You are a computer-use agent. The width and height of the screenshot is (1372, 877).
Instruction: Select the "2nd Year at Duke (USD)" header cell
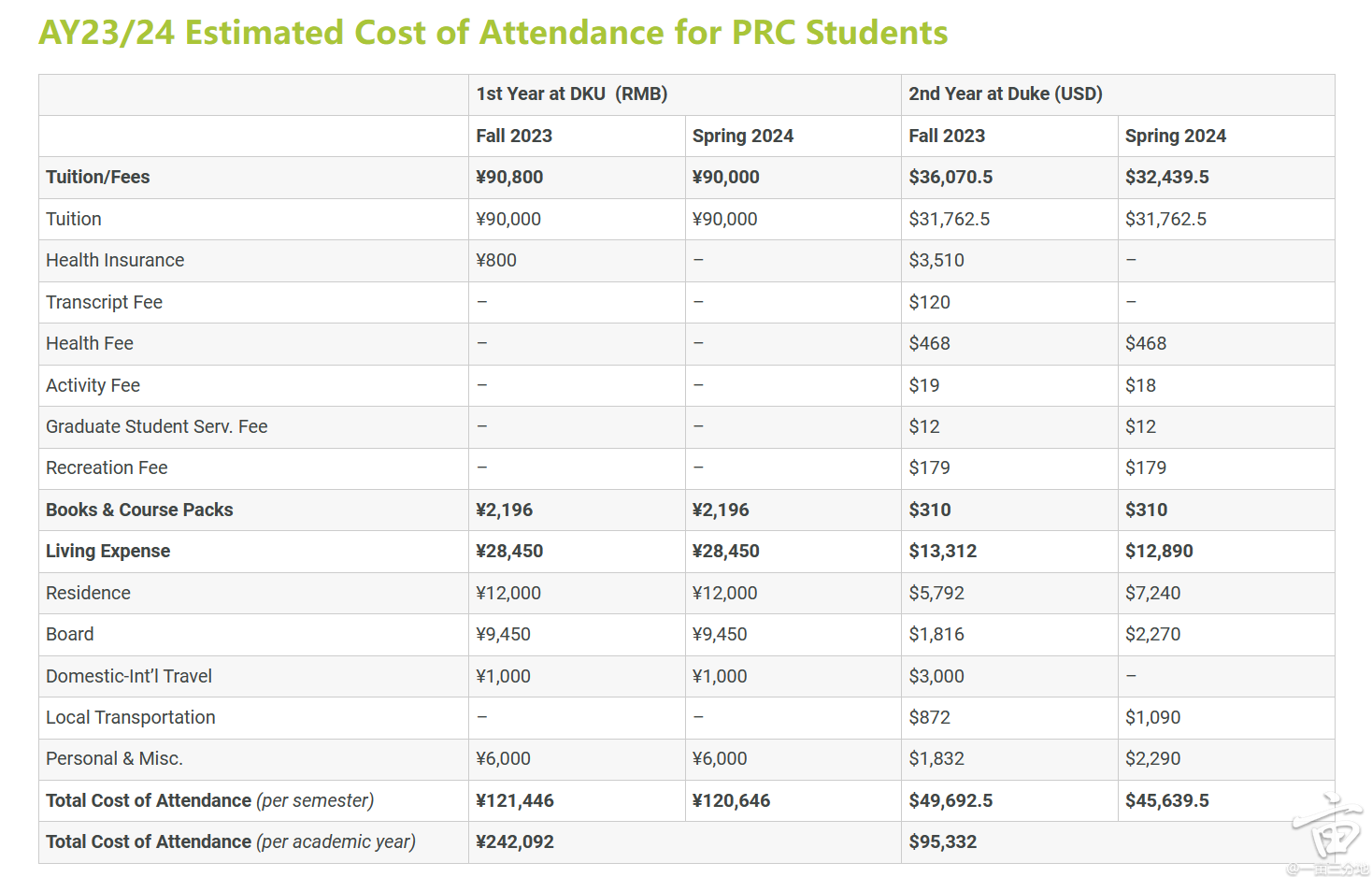point(1005,94)
